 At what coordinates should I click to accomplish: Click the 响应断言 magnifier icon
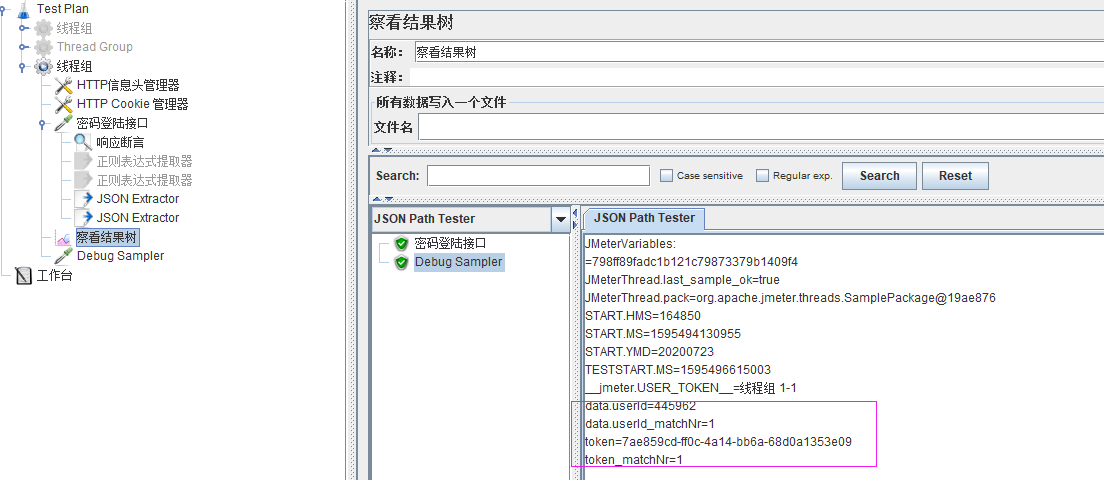click(x=83, y=142)
